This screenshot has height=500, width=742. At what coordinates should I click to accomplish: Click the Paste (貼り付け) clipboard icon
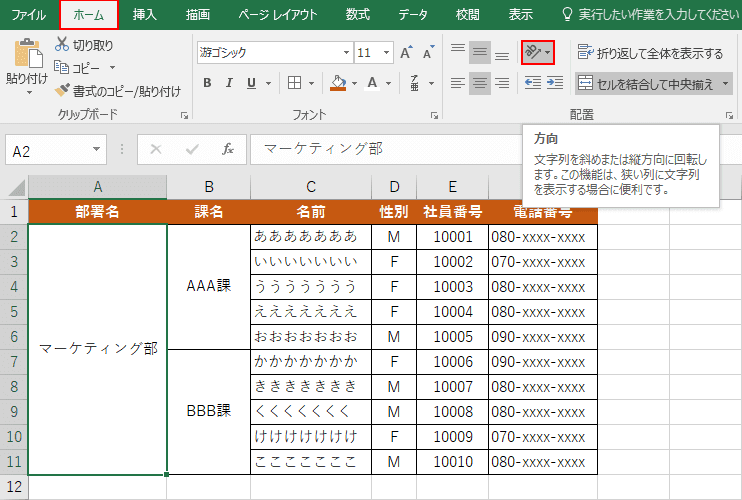[x=28, y=53]
